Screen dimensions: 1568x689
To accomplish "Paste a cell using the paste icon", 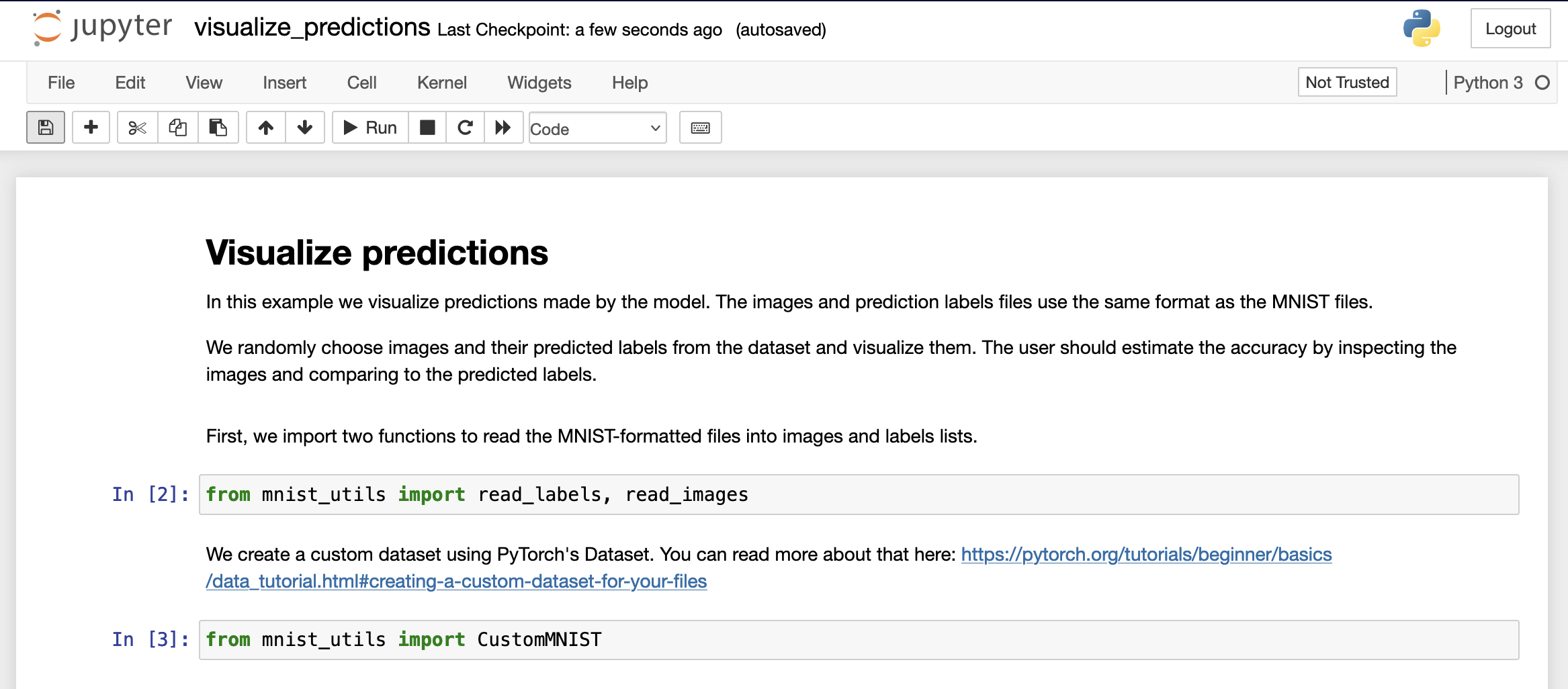I will [x=218, y=127].
